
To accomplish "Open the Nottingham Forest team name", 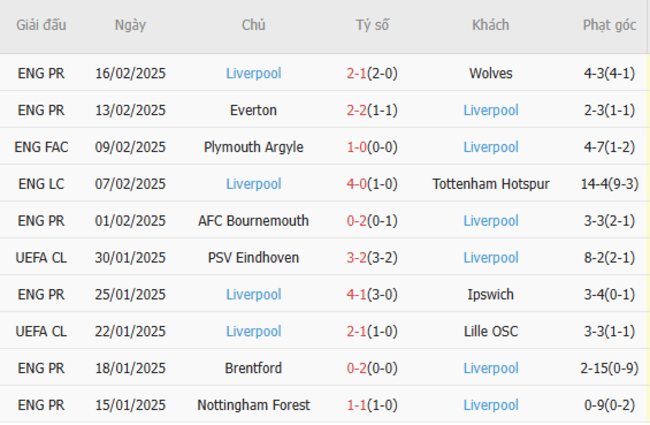I will pyautogui.click(x=253, y=406).
